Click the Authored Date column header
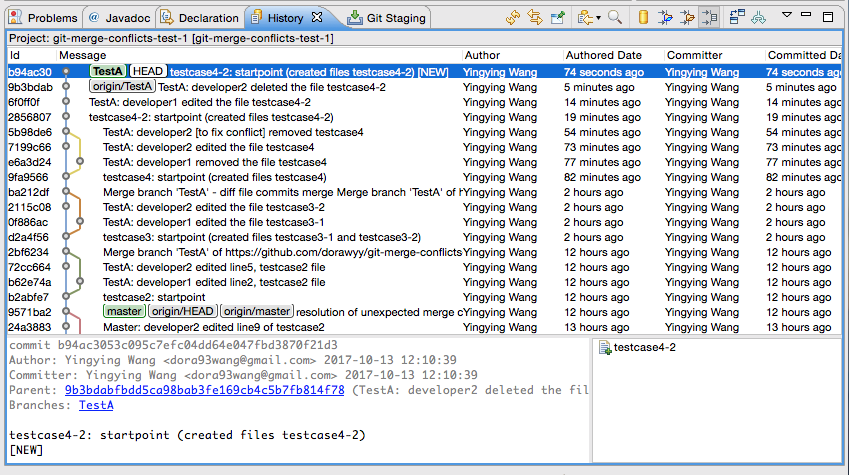Viewport: 849px width, 475px height. pyautogui.click(x=613, y=55)
